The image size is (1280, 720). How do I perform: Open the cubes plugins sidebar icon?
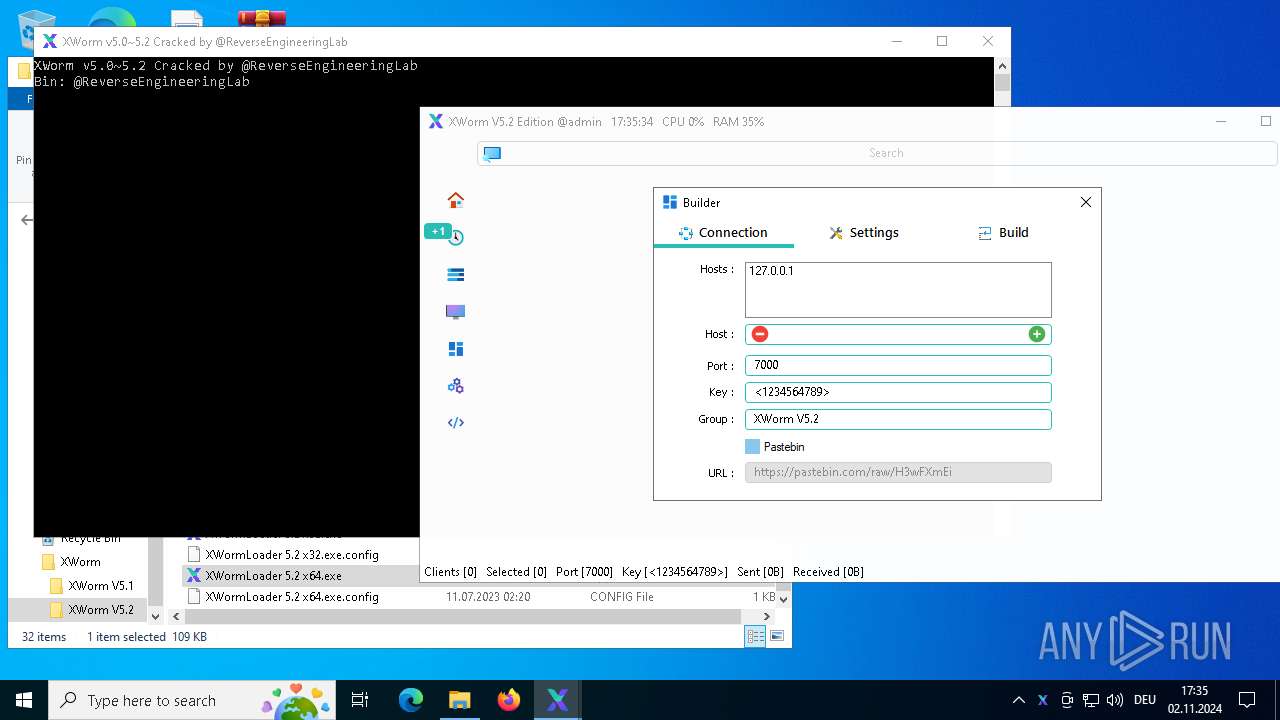click(456, 386)
